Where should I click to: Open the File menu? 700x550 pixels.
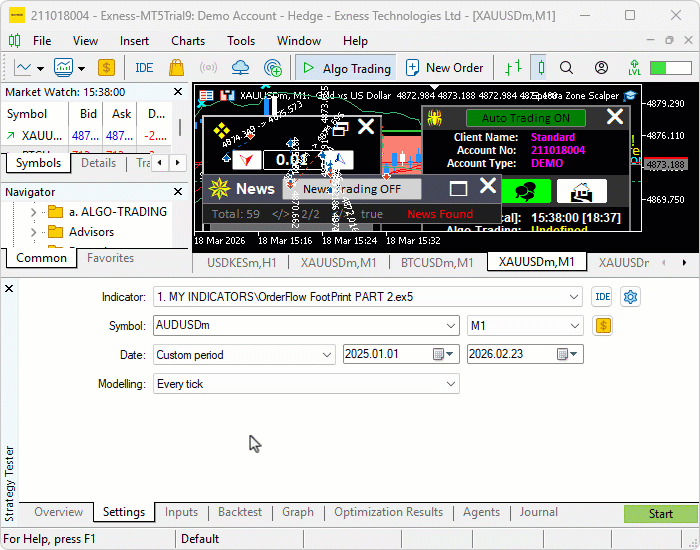(42, 41)
